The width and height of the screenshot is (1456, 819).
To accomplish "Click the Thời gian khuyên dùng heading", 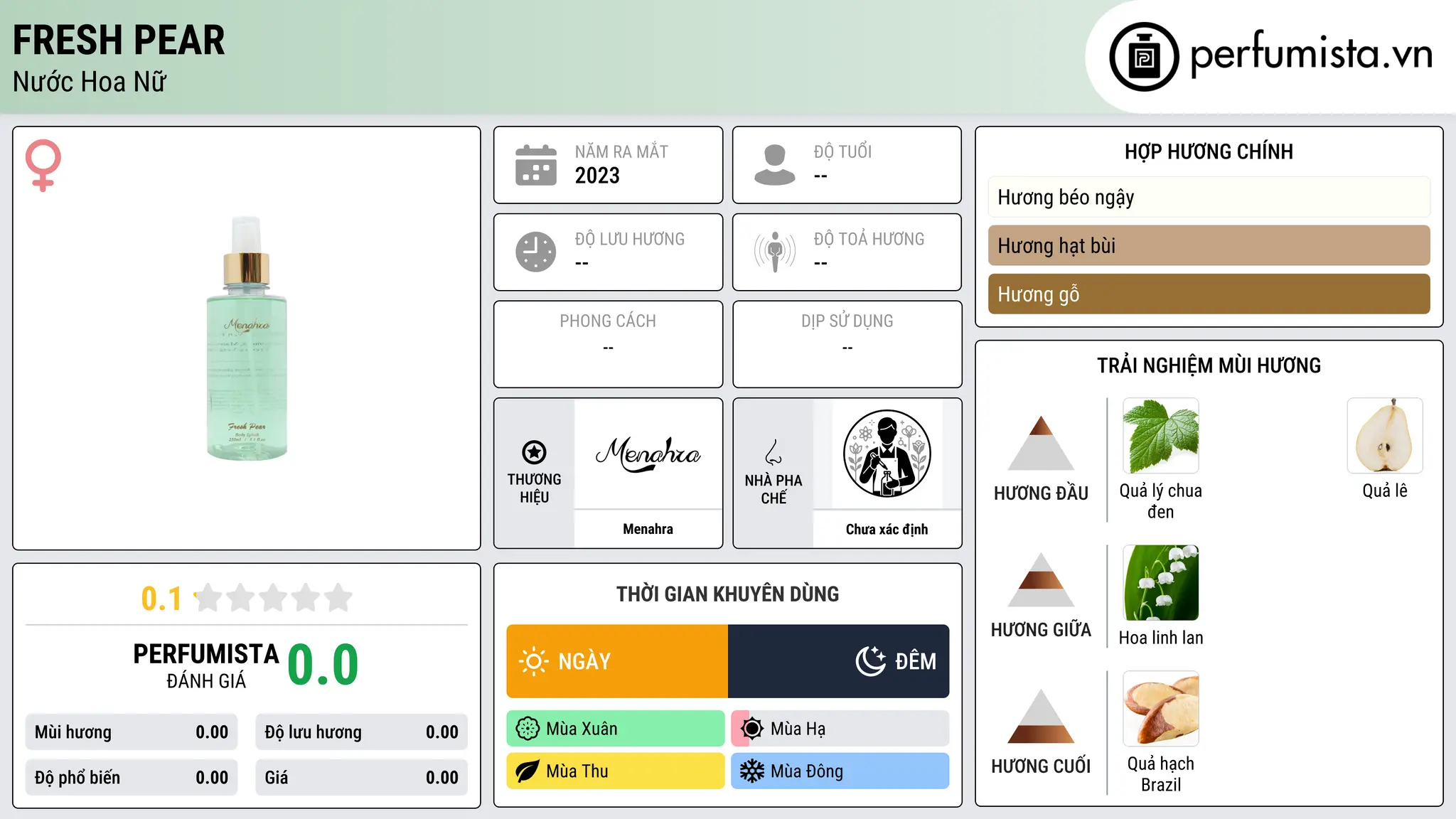I will point(727,594).
